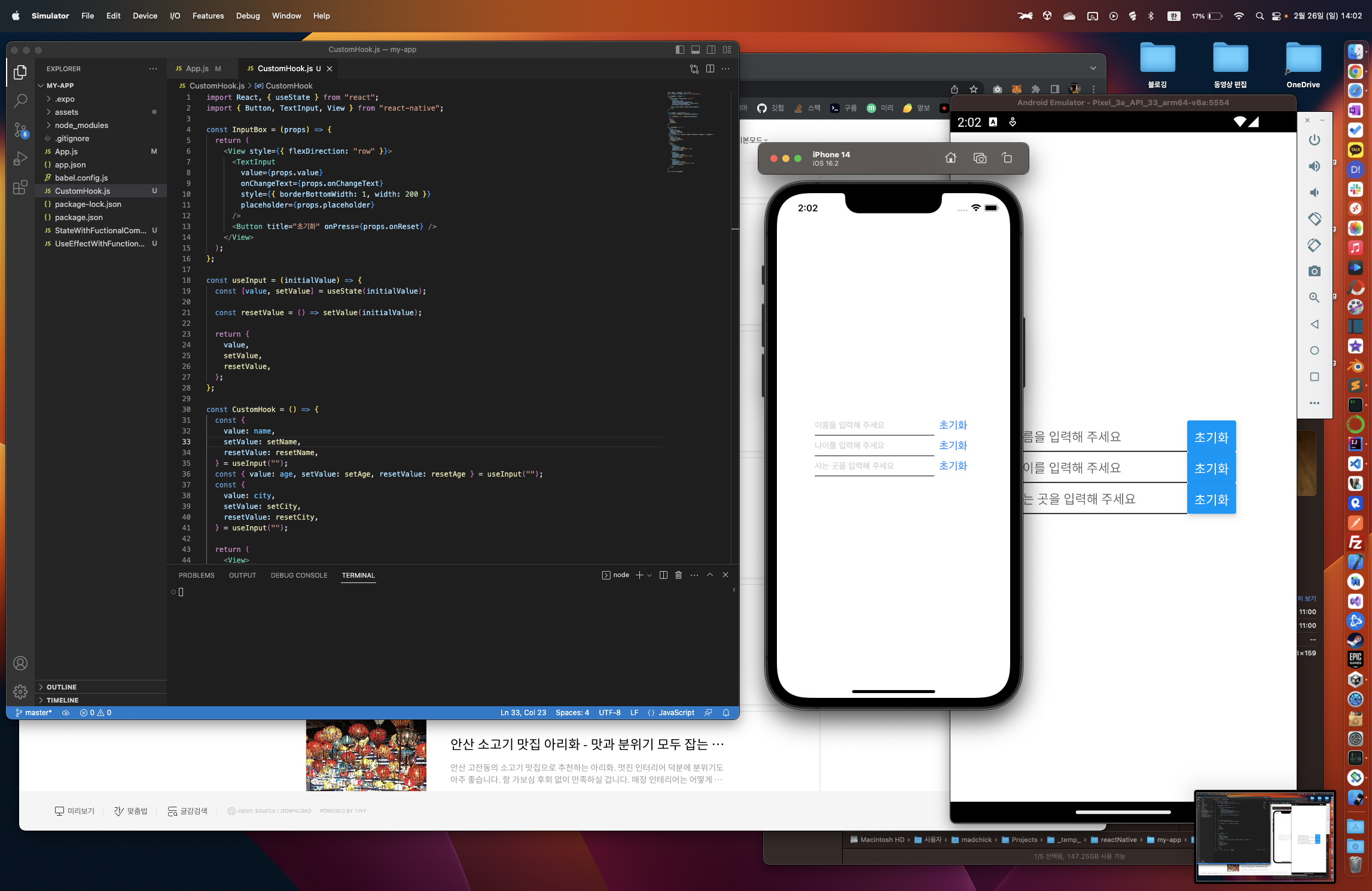The height and width of the screenshot is (891, 1372).
Task: Toggle bottom panel layout icon
Action: [x=696, y=50]
